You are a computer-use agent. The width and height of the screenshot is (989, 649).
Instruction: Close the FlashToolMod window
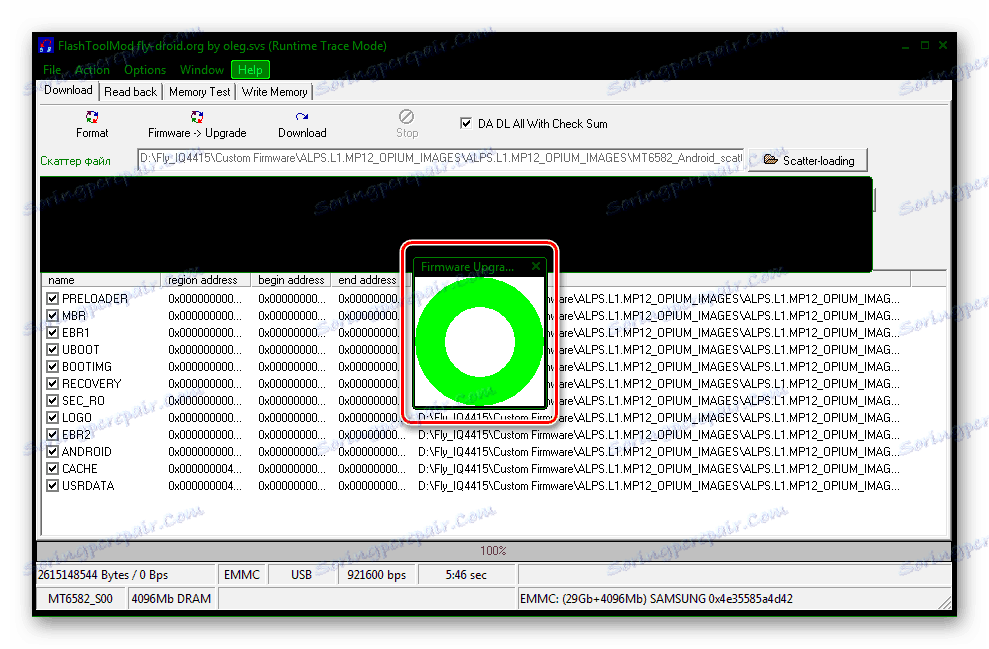[x=943, y=45]
